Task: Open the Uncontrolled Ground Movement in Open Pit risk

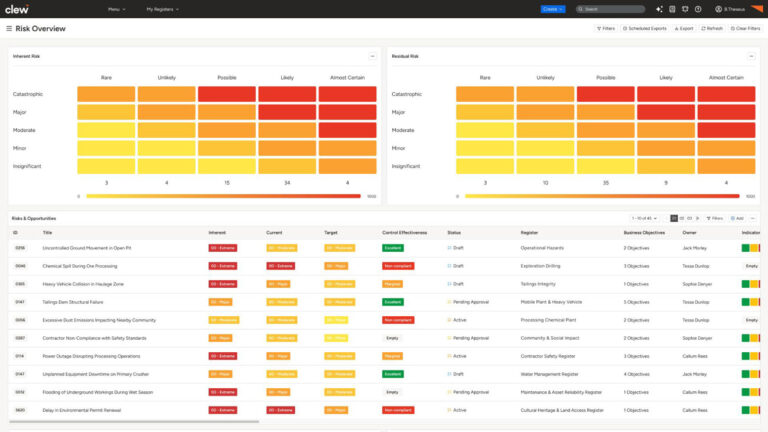Action: (x=87, y=247)
